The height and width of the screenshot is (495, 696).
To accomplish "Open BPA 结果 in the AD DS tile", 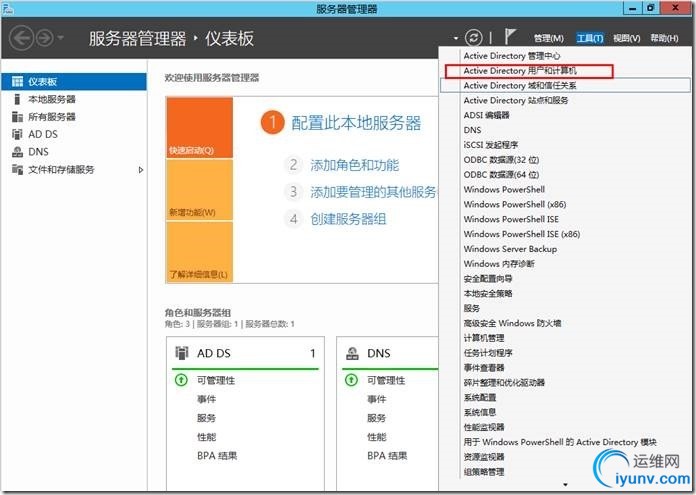I will coord(217,455).
